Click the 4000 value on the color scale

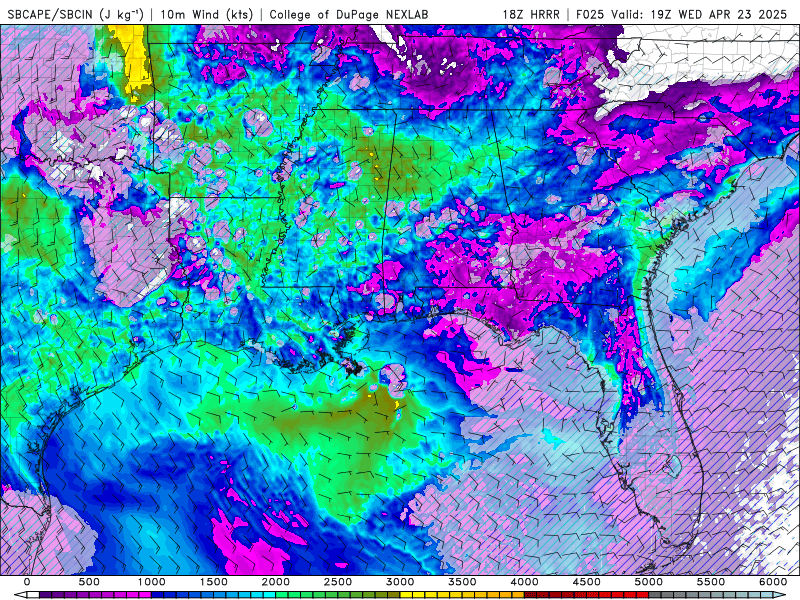(x=524, y=582)
